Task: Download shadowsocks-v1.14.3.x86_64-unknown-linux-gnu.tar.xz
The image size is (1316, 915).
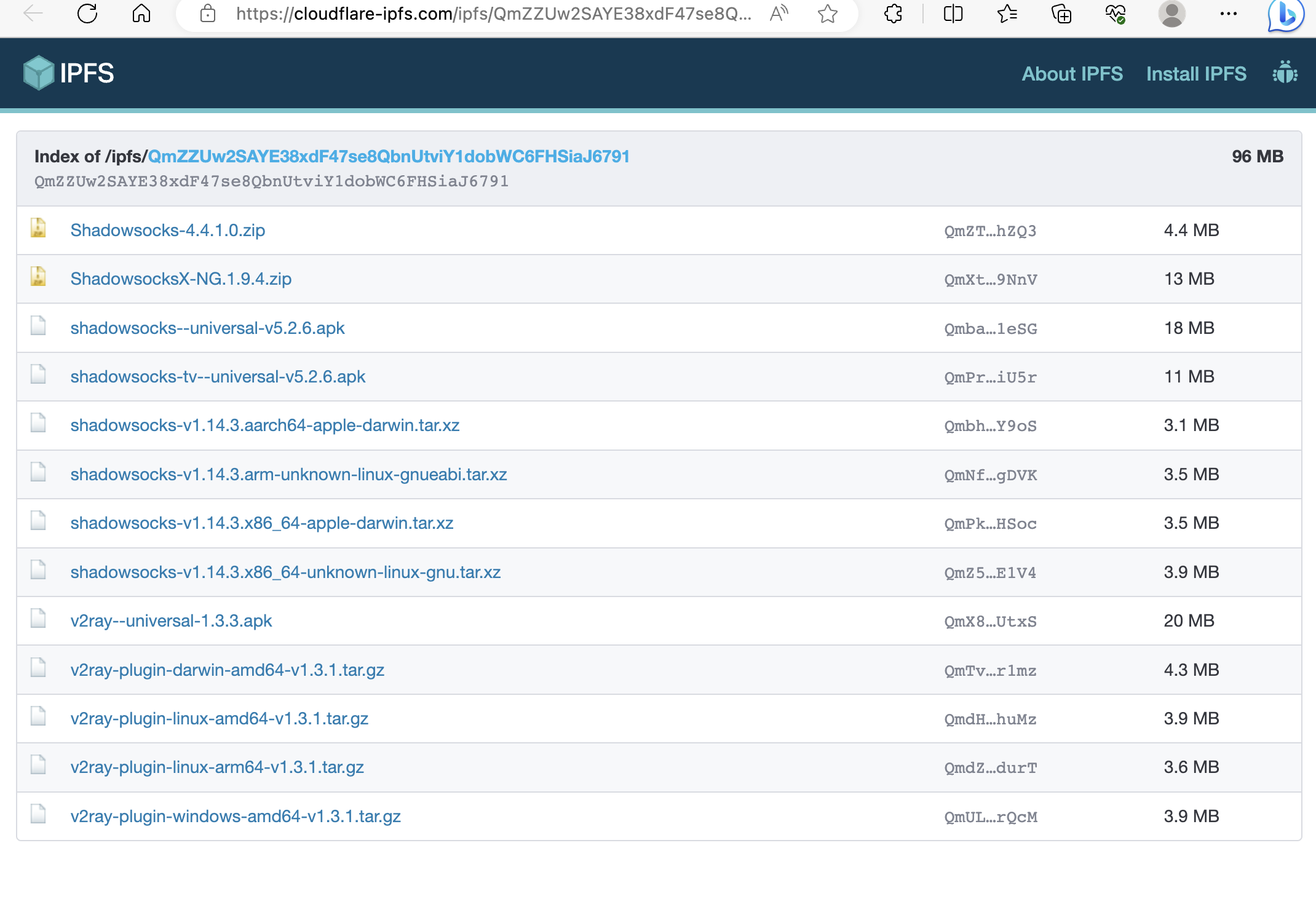Action: (x=285, y=572)
